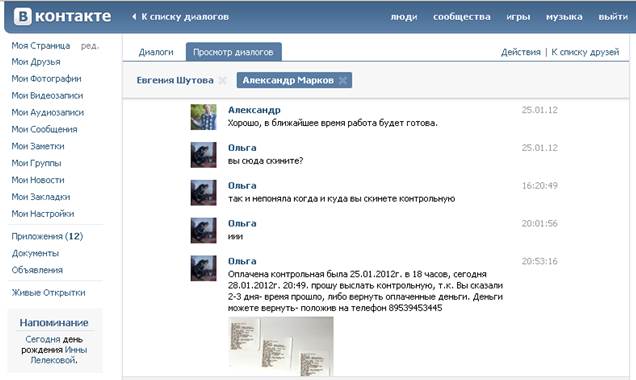Open 'Мои Заметки' in the sidebar
The height and width of the screenshot is (380, 636).
[38, 146]
